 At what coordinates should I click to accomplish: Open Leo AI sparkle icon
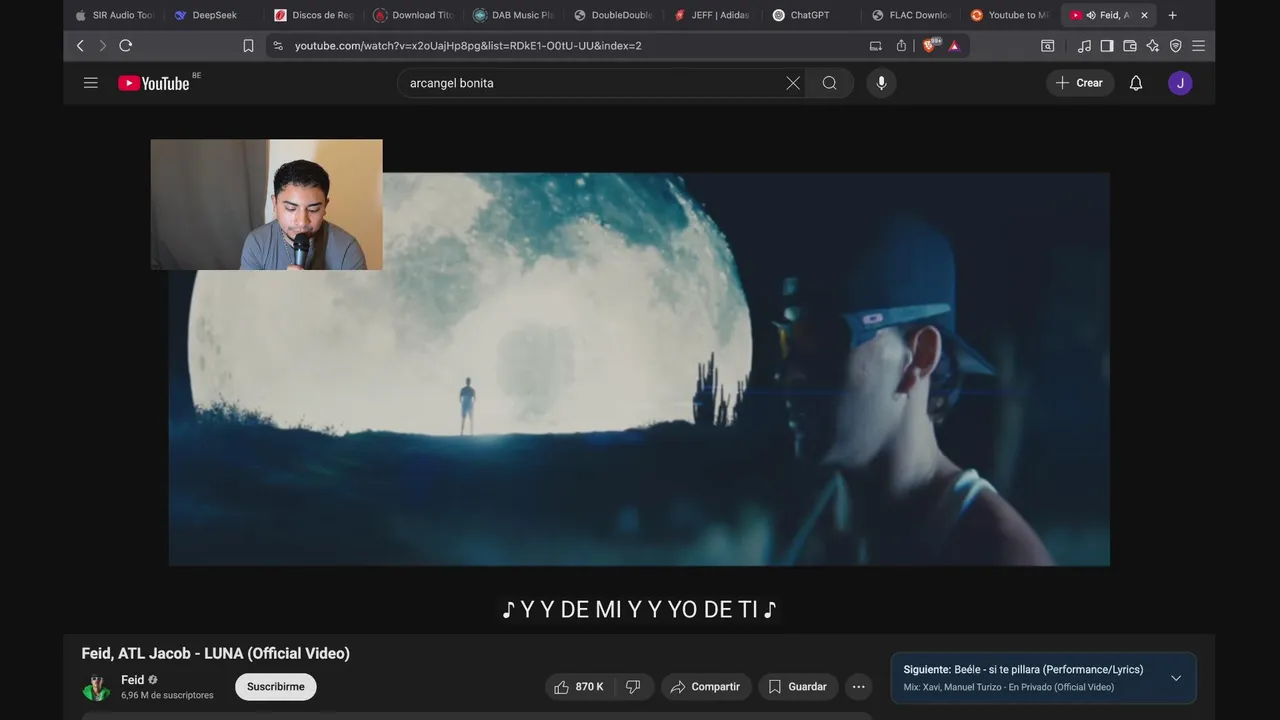1153,45
